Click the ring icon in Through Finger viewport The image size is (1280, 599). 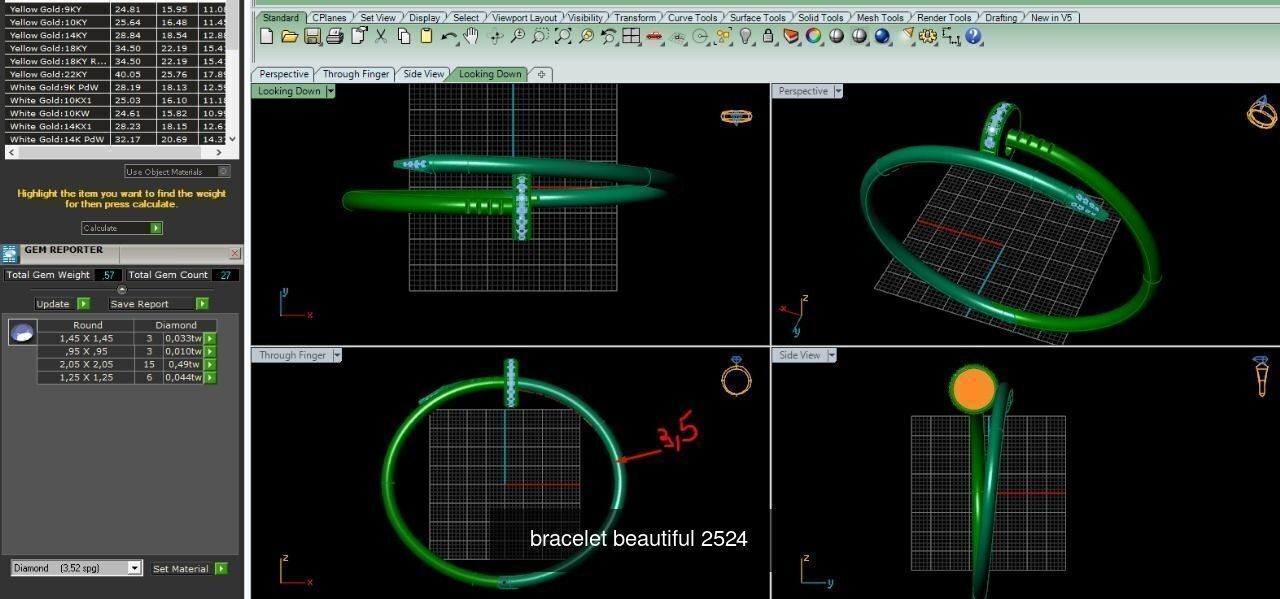tap(736, 377)
